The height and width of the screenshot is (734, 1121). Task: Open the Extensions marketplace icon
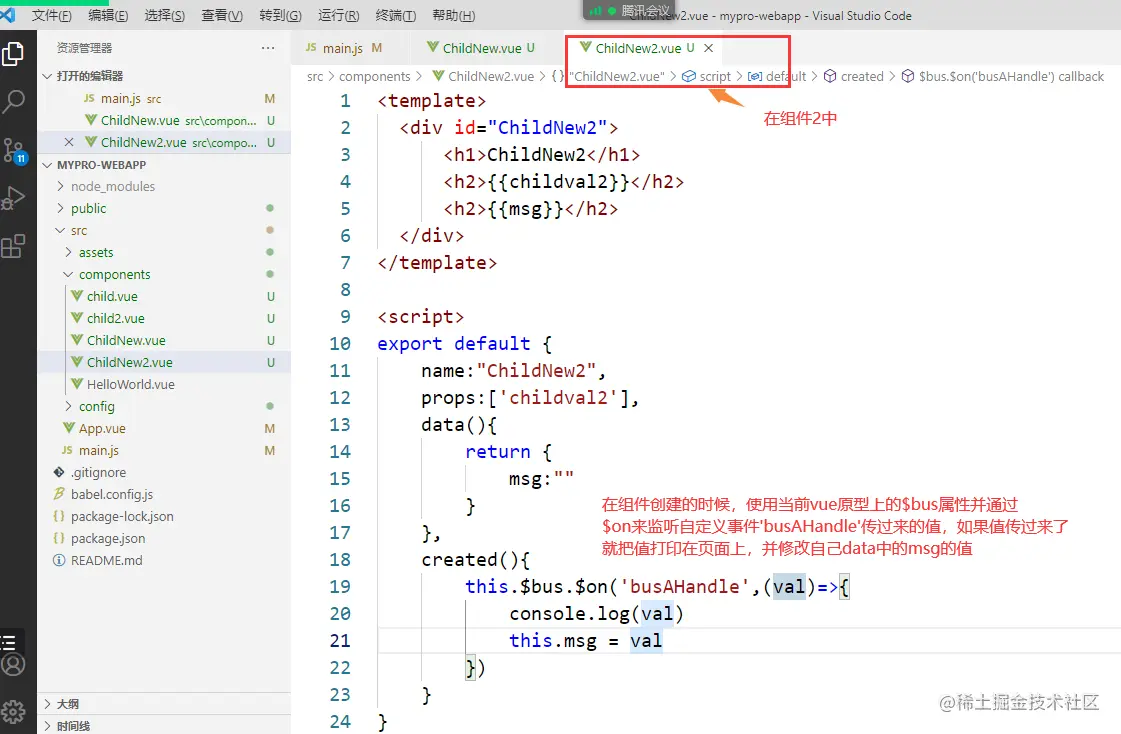(14, 243)
